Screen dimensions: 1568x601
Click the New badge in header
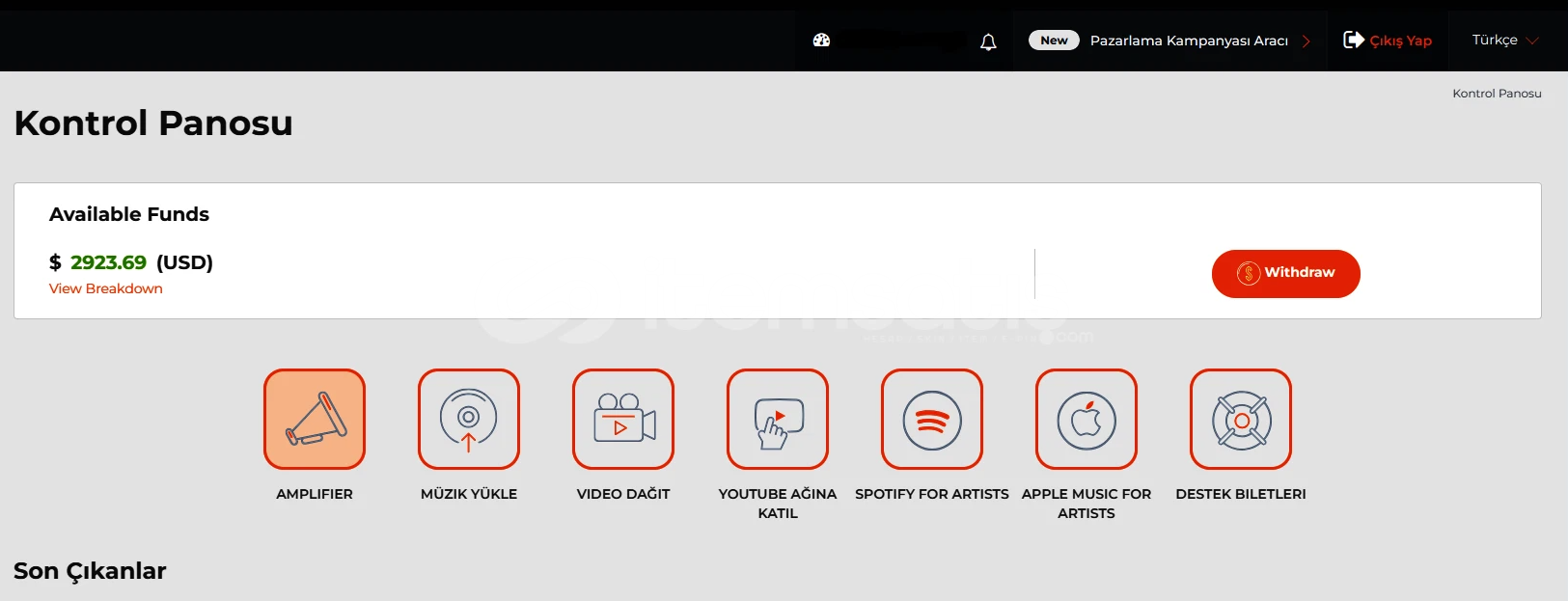(x=1054, y=41)
